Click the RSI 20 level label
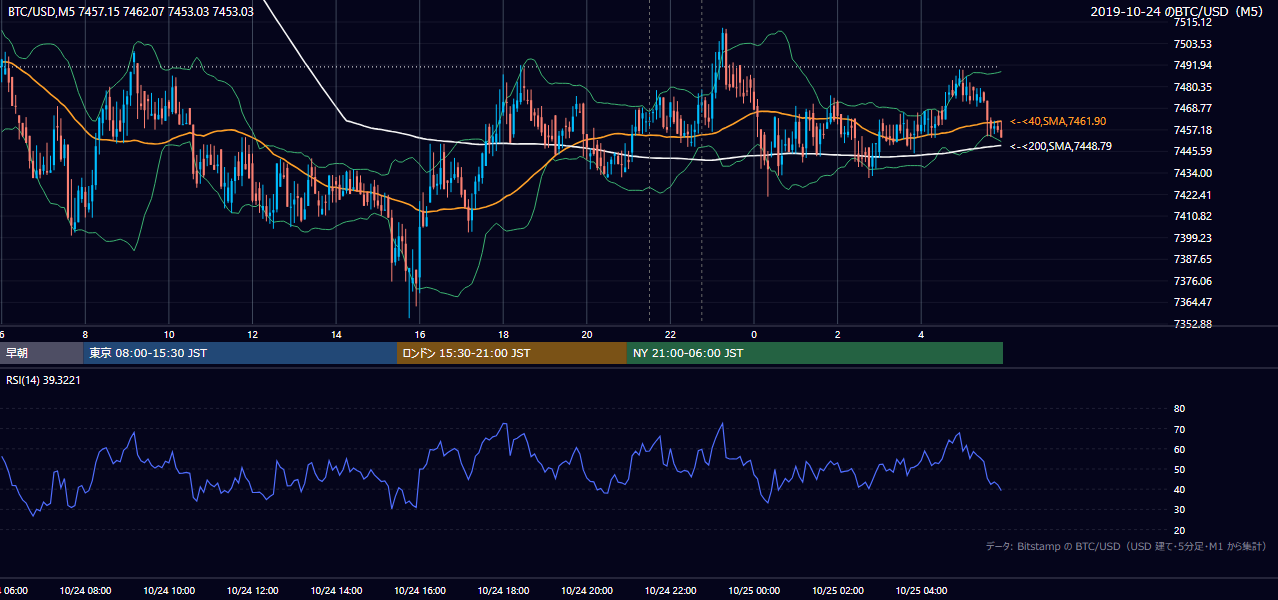This screenshot has width=1278, height=600. tap(1179, 530)
